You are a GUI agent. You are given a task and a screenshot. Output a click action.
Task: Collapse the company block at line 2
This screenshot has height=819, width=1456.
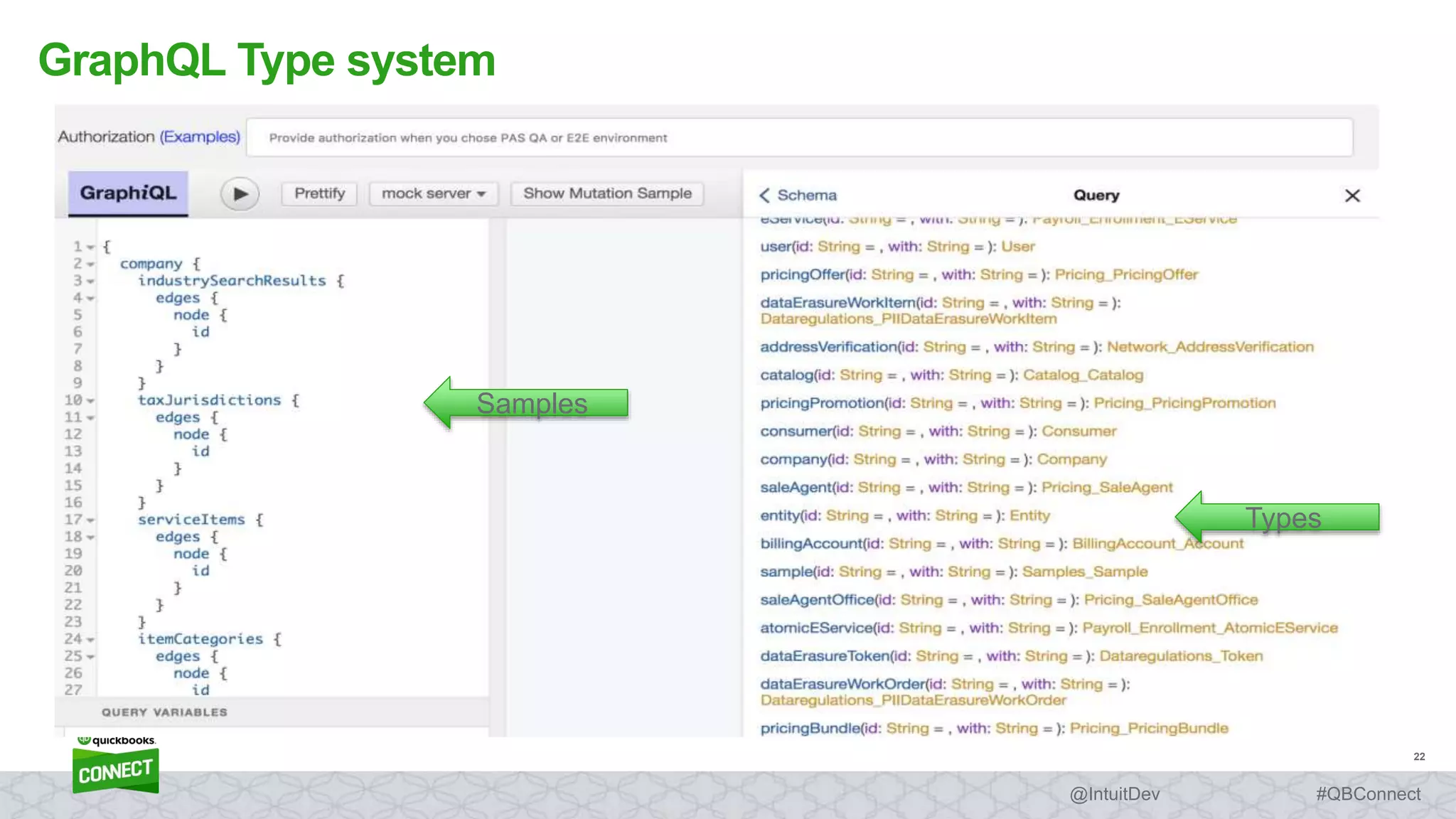click(90, 264)
